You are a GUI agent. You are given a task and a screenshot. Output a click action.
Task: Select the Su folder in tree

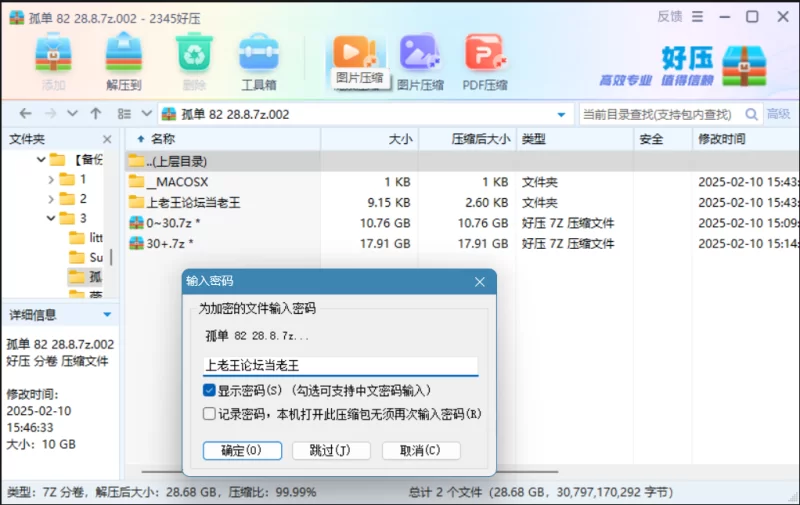86,258
